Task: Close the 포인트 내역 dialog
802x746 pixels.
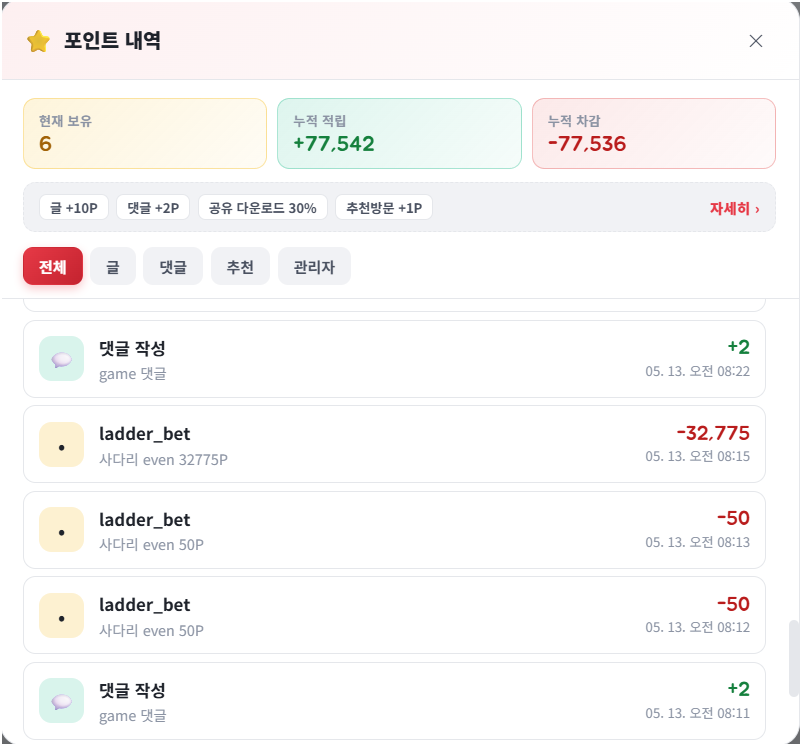Action: [755, 41]
